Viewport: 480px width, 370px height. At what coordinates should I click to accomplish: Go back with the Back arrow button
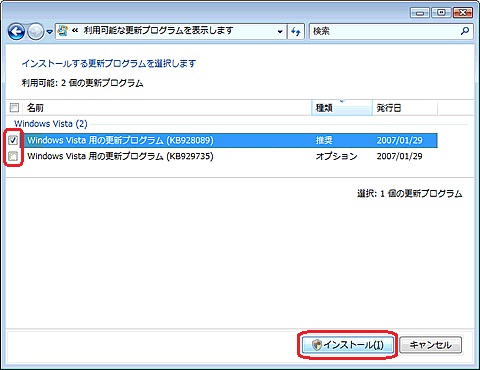16,32
